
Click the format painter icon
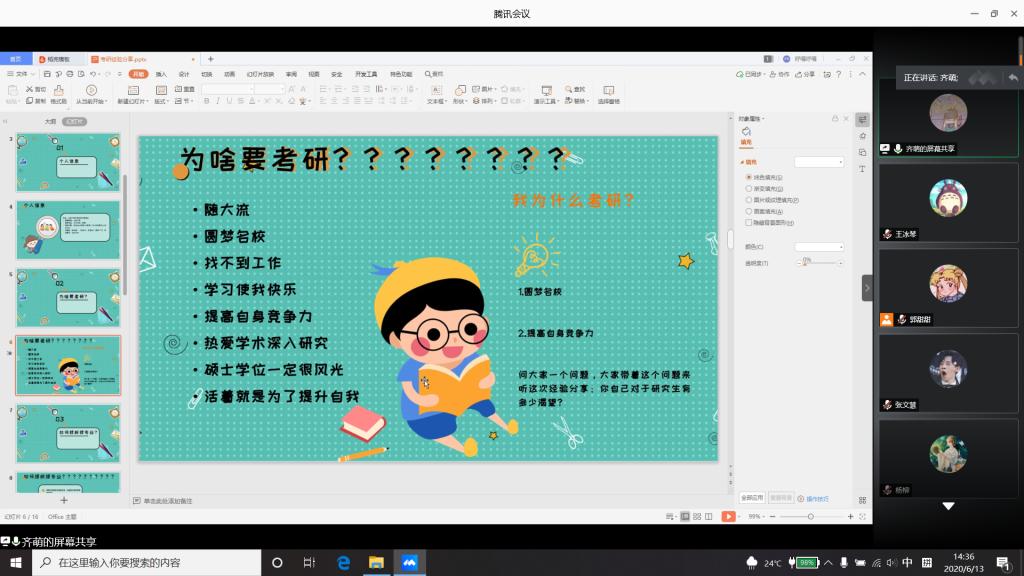(58, 94)
